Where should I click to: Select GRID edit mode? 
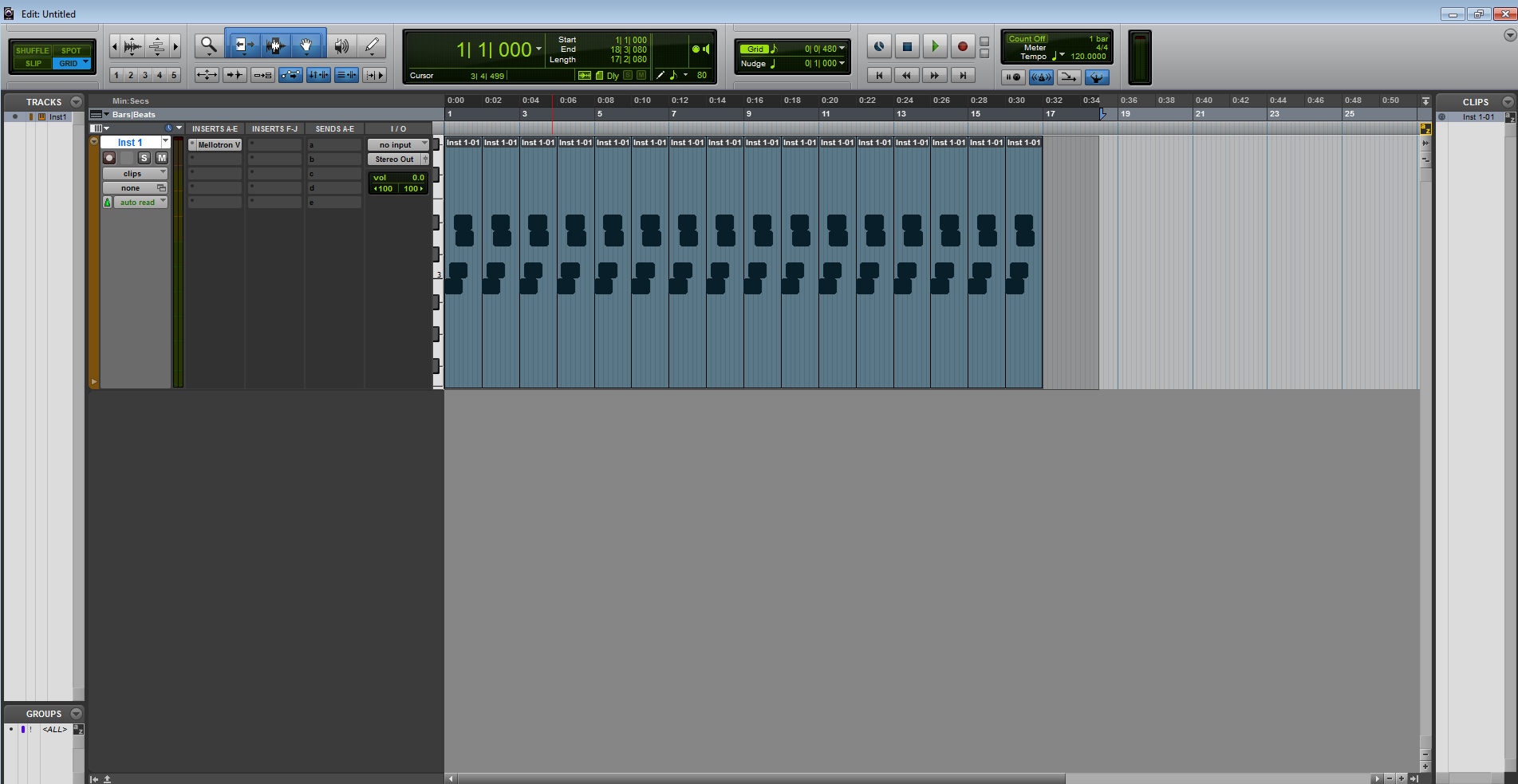[x=72, y=63]
